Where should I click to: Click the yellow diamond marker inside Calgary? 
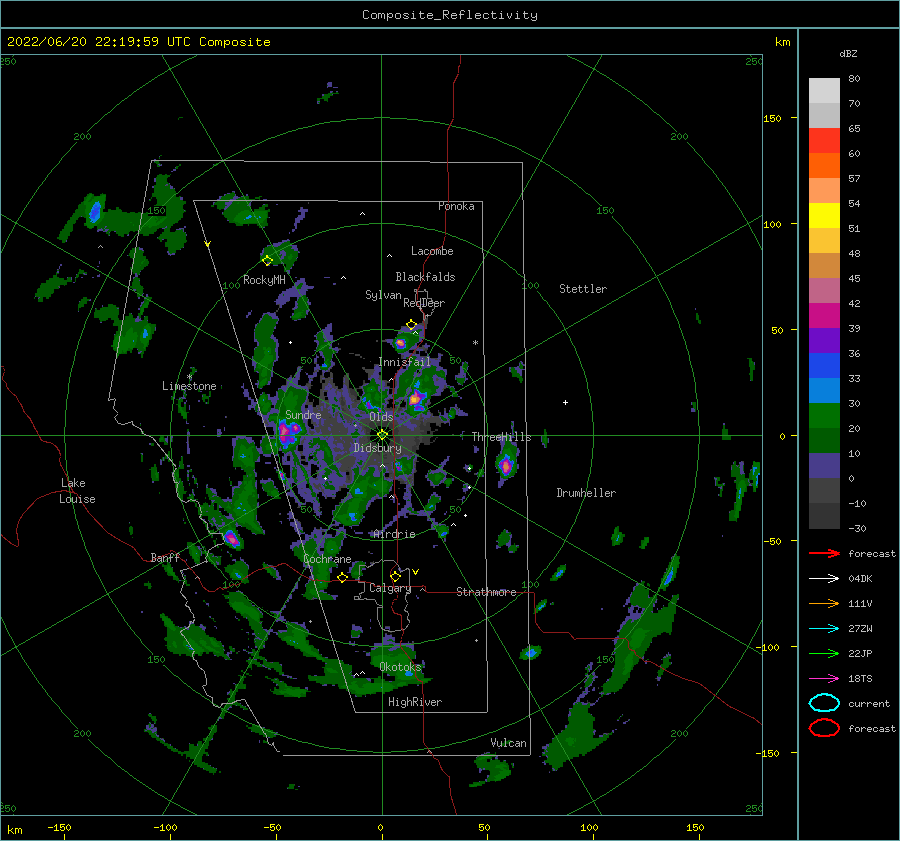coord(395,576)
